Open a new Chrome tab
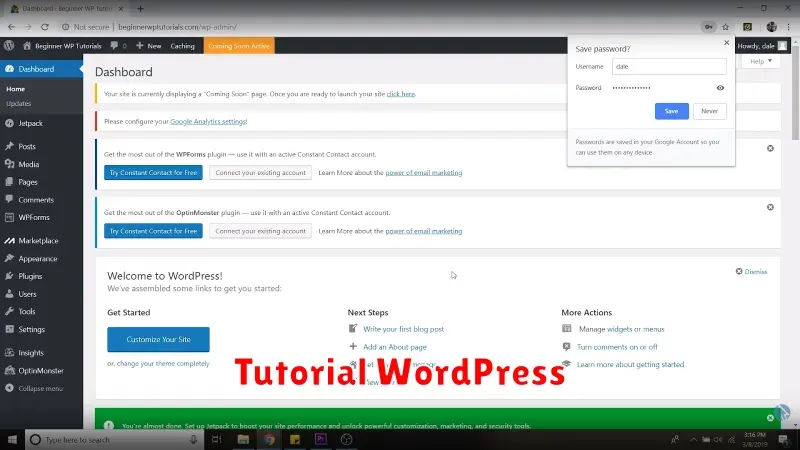The image size is (800, 450). 140,9
